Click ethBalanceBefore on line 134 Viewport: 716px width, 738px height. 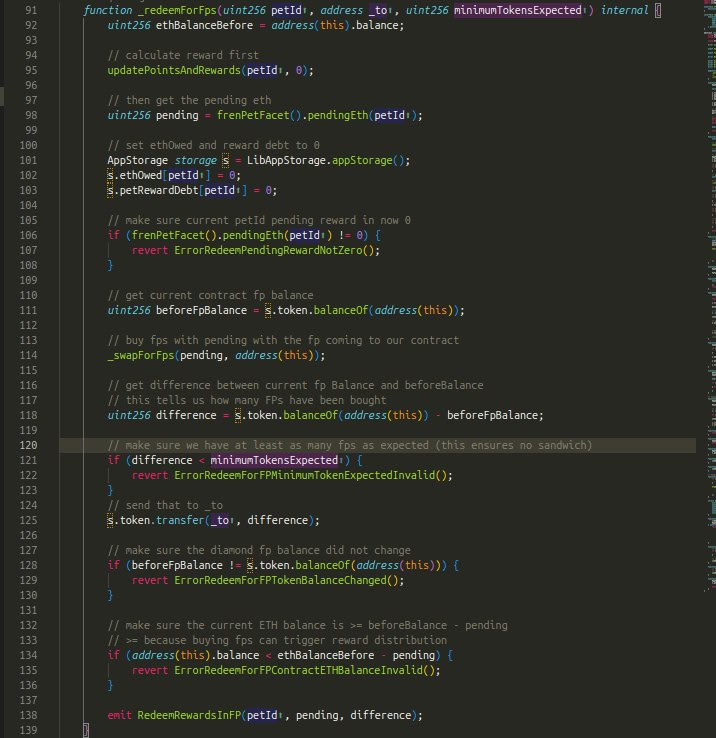point(326,655)
